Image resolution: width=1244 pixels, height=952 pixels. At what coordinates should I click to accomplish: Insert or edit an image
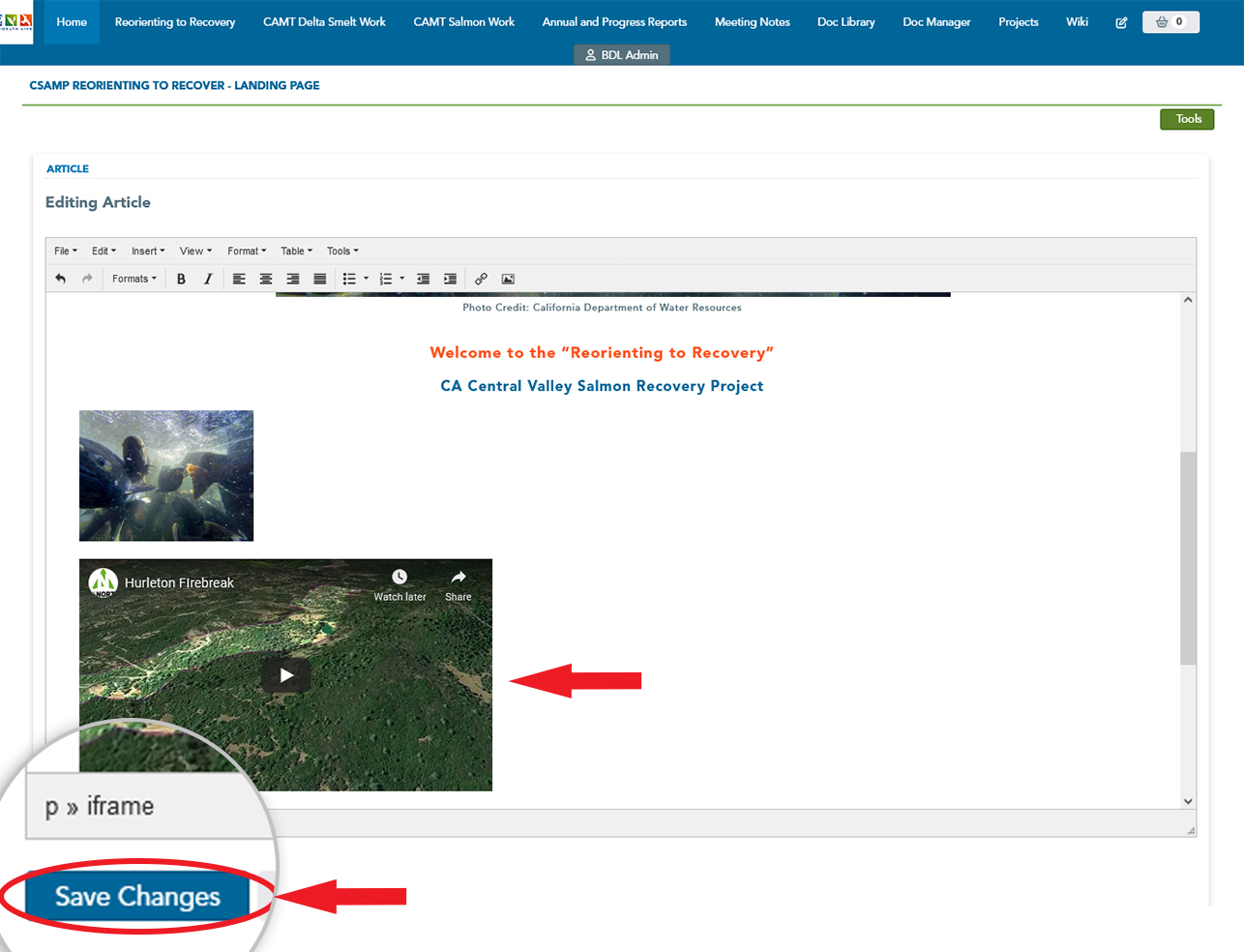[508, 279]
